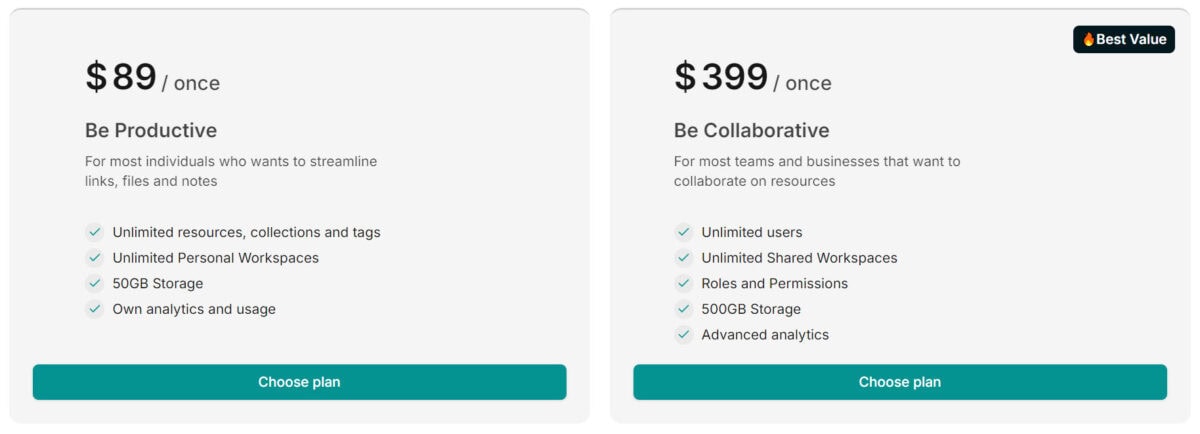
Task: Click the Be Collaborative description text
Action: 817,171
